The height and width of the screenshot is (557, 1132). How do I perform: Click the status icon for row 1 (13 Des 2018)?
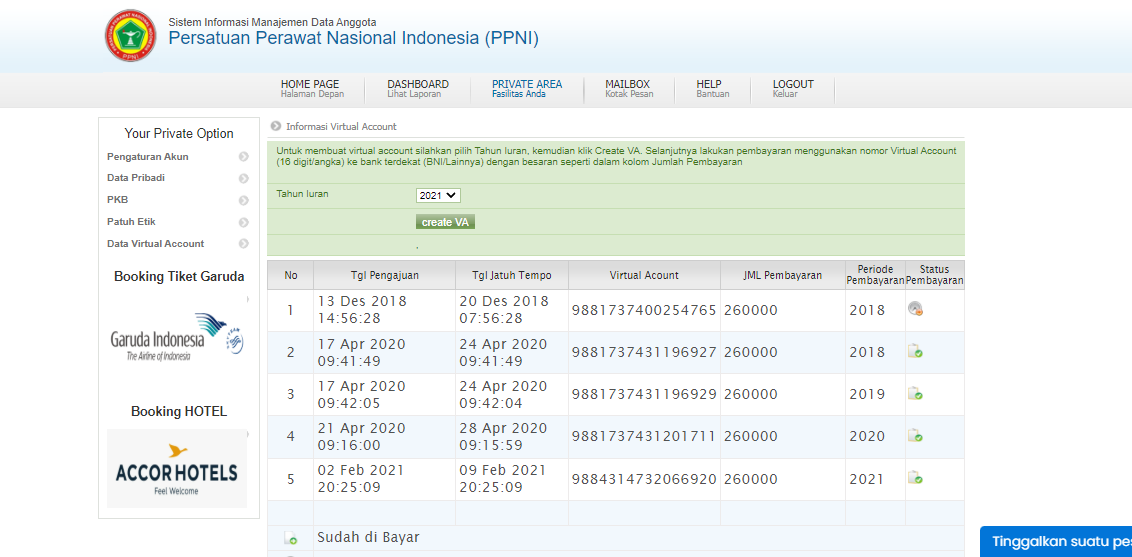coord(915,310)
